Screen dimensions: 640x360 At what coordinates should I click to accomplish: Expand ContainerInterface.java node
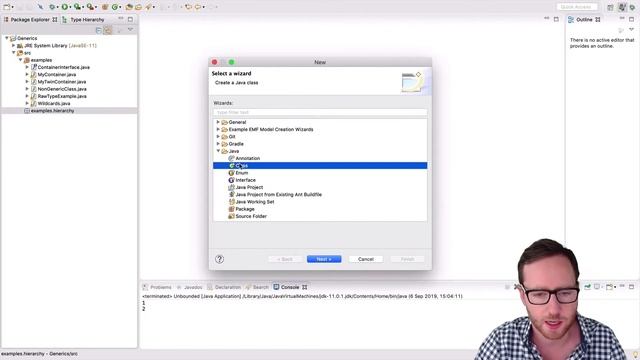tap(27, 67)
